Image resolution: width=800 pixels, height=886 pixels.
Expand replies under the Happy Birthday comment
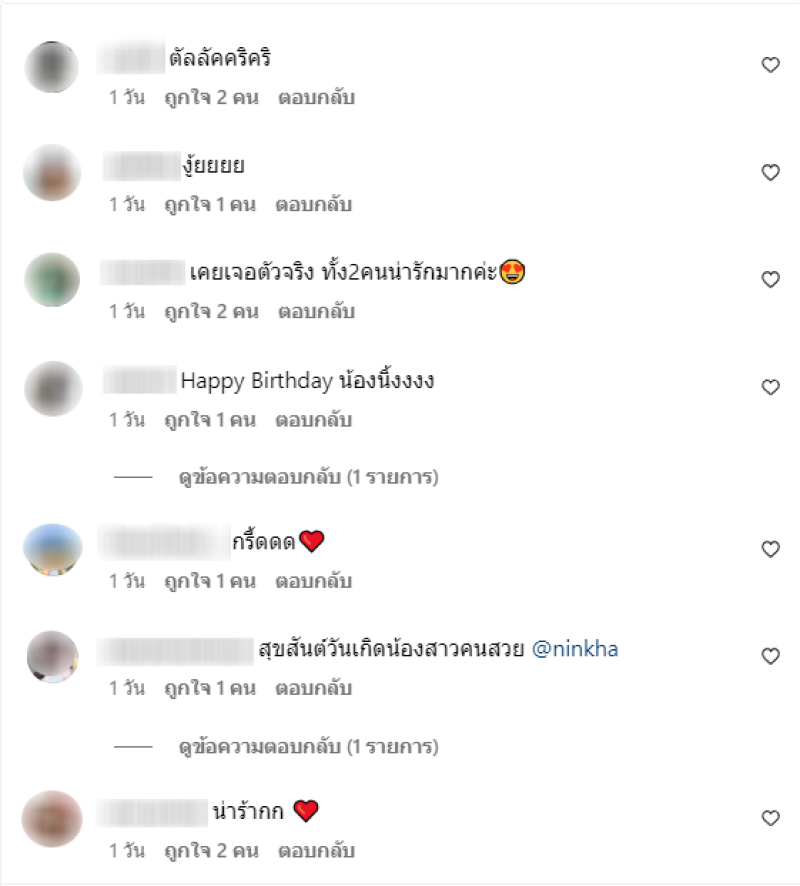pos(308,477)
